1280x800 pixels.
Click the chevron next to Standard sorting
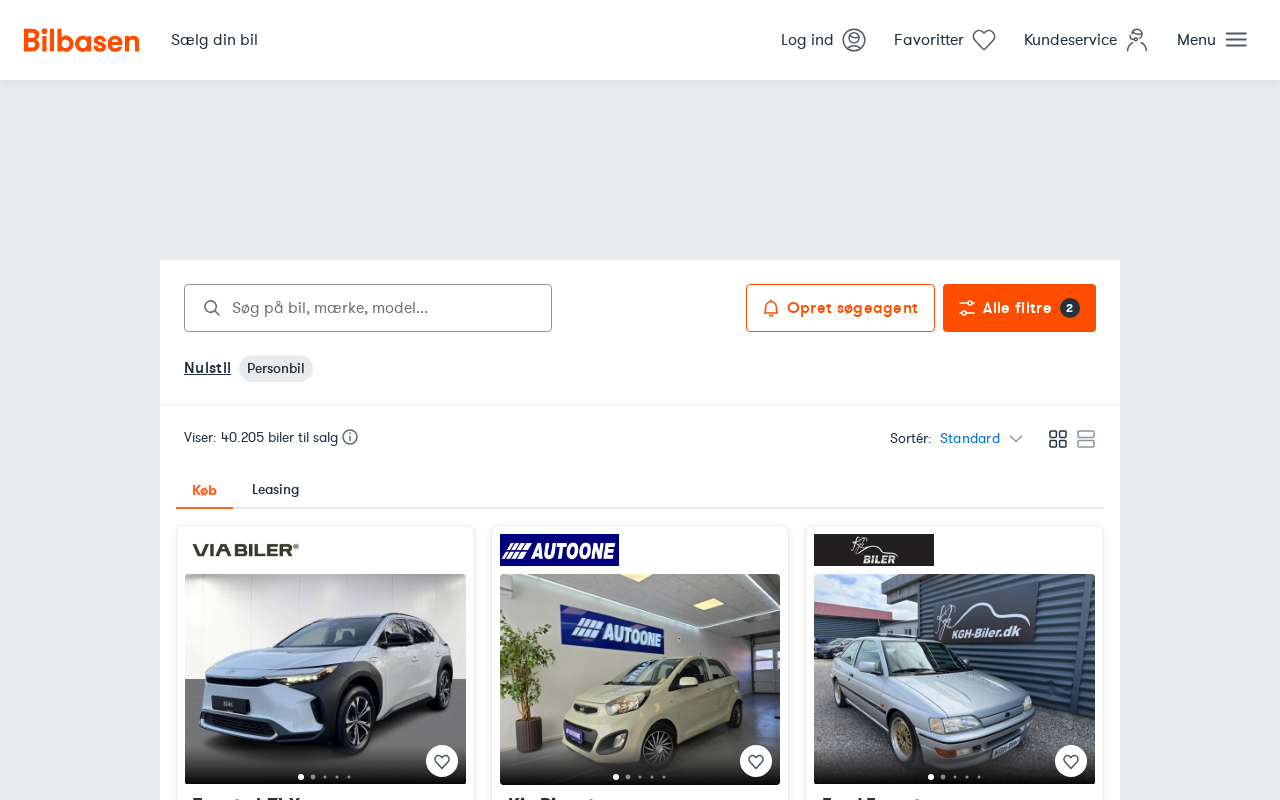click(1016, 438)
